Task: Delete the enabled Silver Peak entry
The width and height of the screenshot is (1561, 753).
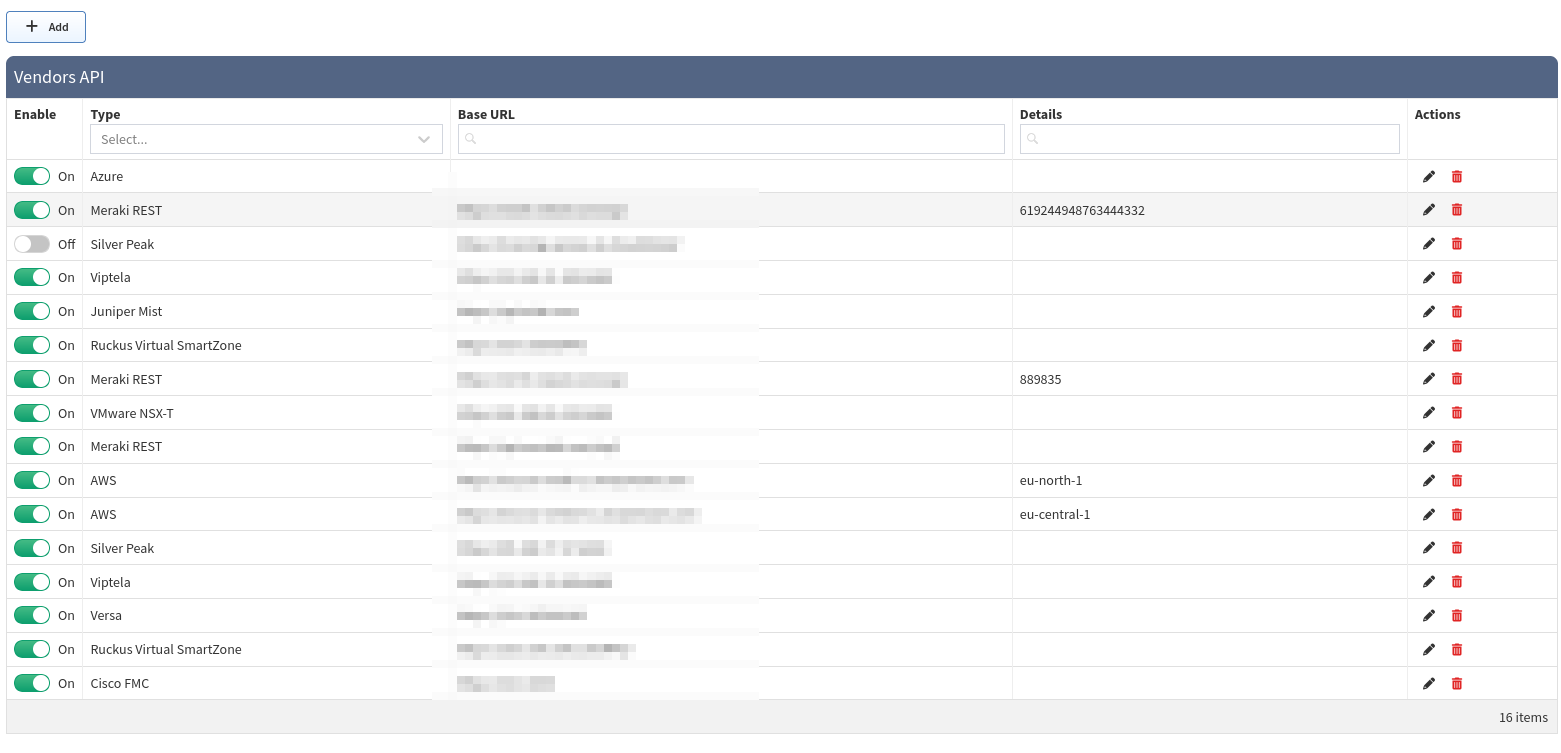Action: tap(1457, 548)
